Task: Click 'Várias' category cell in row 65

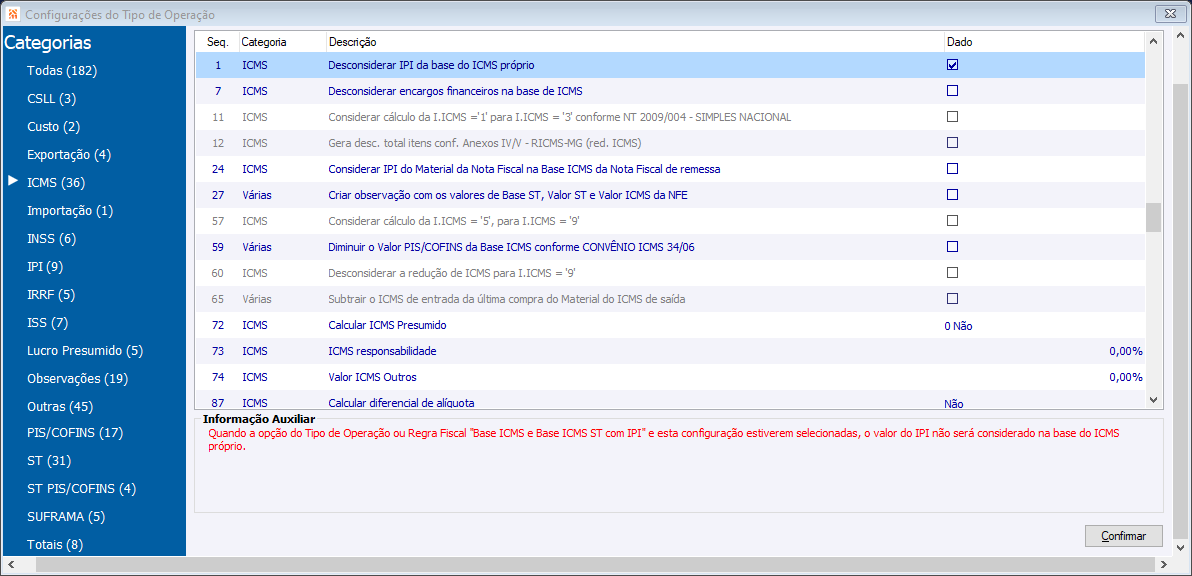Action: [x=257, y=299]
